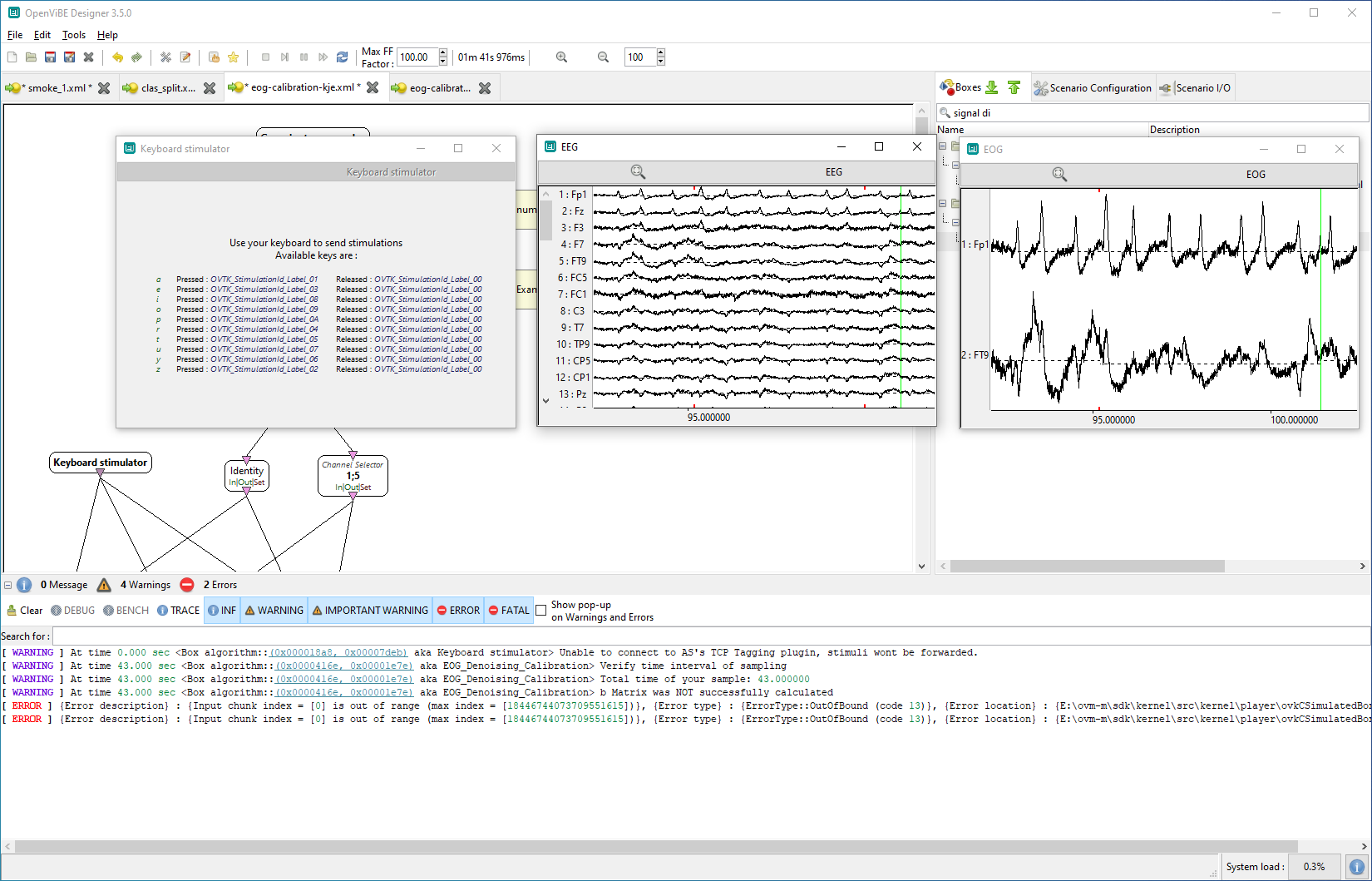Toggle WARNING log level
This screenshot has width=1372, height=881.
coord(274,611)
